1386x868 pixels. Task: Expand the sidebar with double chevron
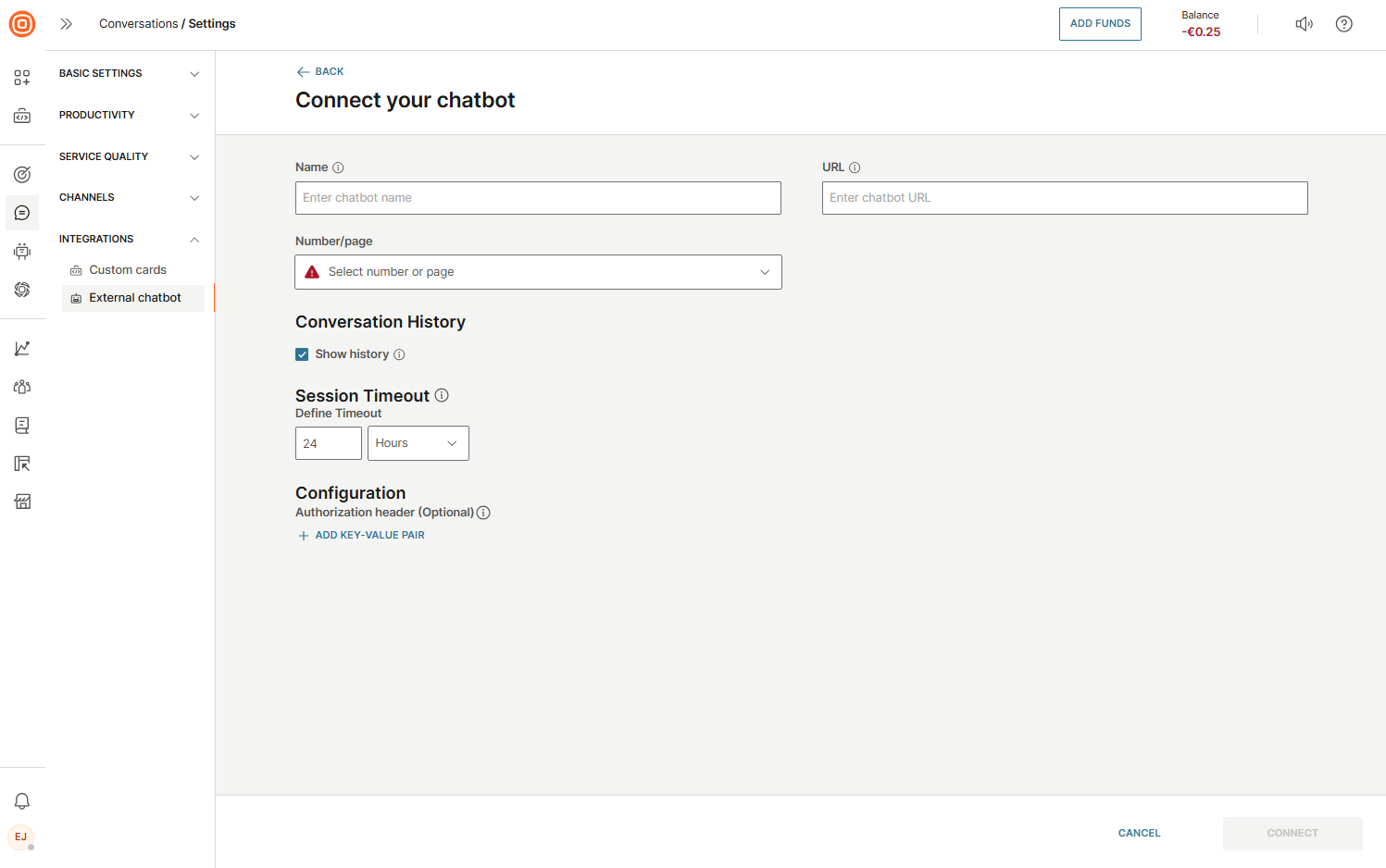[x=66, y=24]
